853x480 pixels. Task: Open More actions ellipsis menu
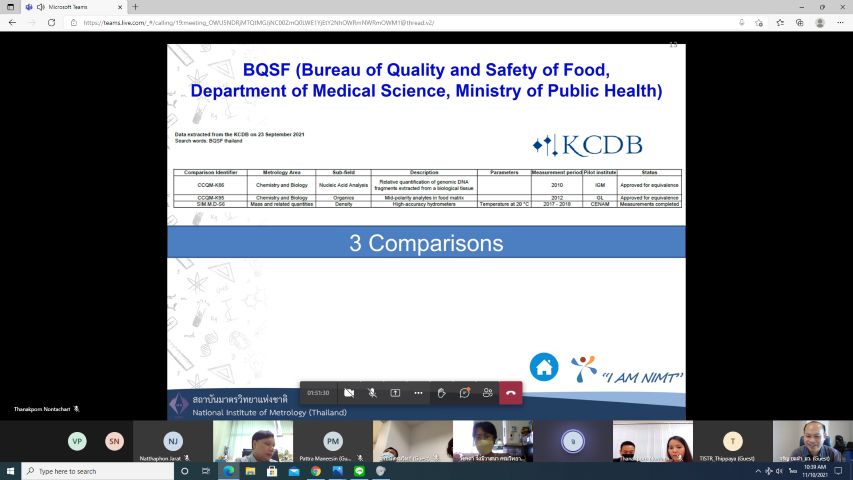[x=418, y=393]
